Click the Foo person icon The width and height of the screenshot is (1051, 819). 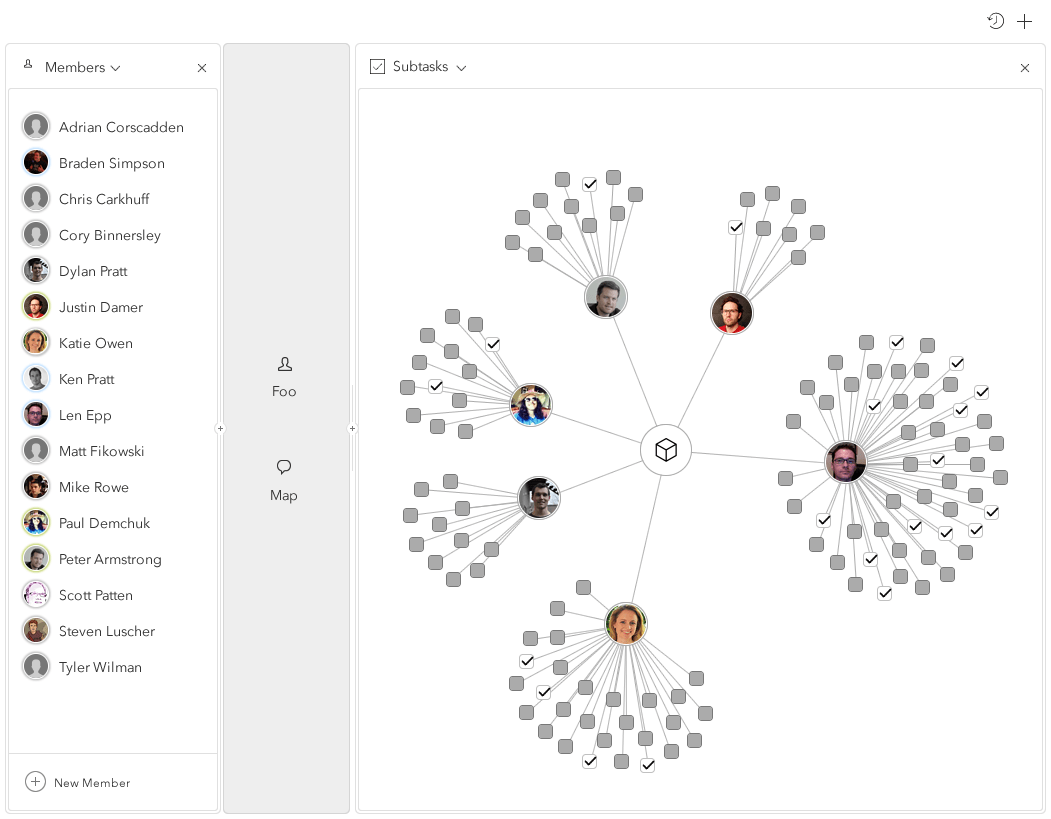tap(285, 364)
